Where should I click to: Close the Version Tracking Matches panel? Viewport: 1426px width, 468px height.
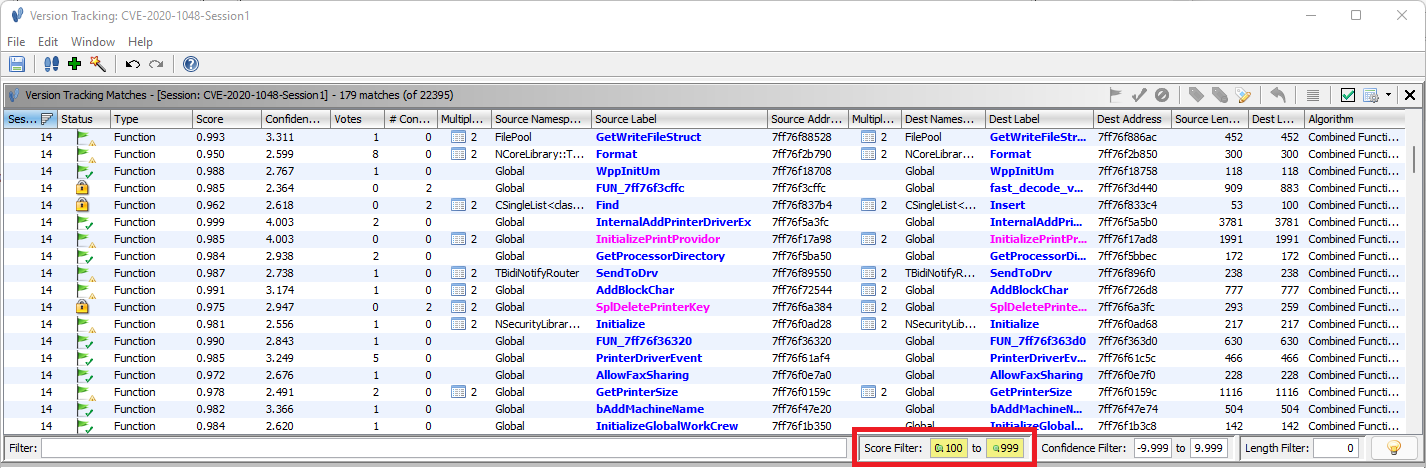click(x=1410, y=95)
